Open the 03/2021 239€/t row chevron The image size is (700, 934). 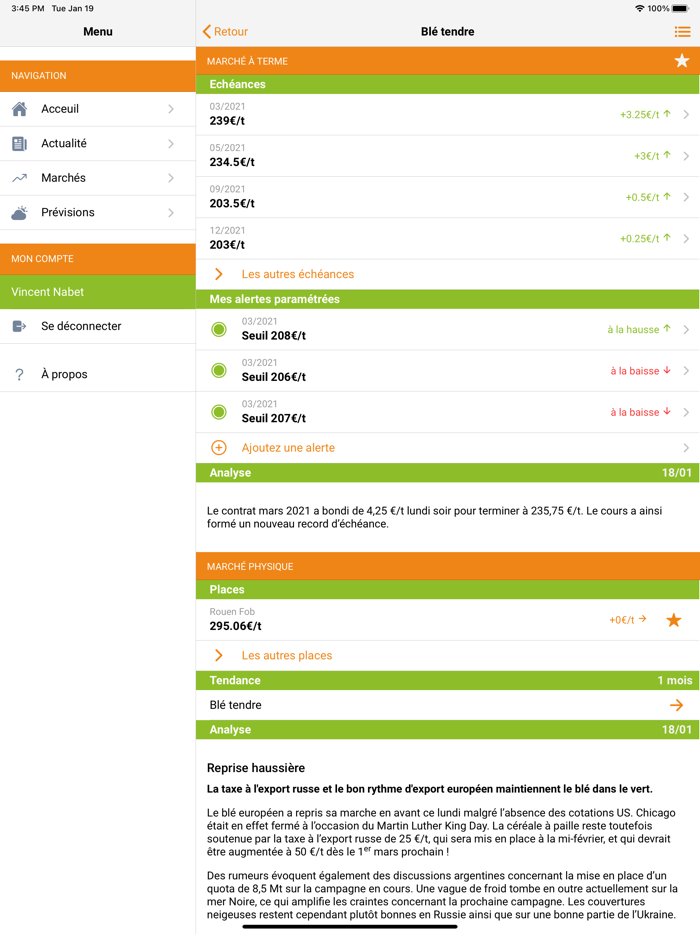686,114
